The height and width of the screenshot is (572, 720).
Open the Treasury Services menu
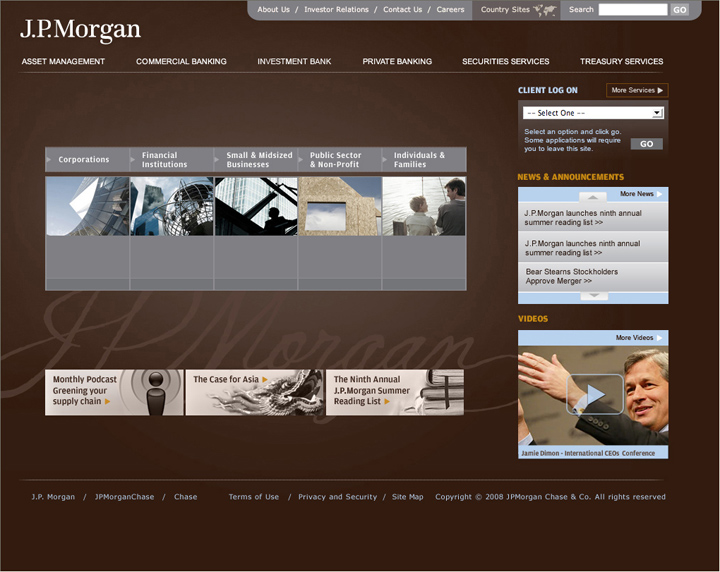pyautogui.click(x=621, y=62)
